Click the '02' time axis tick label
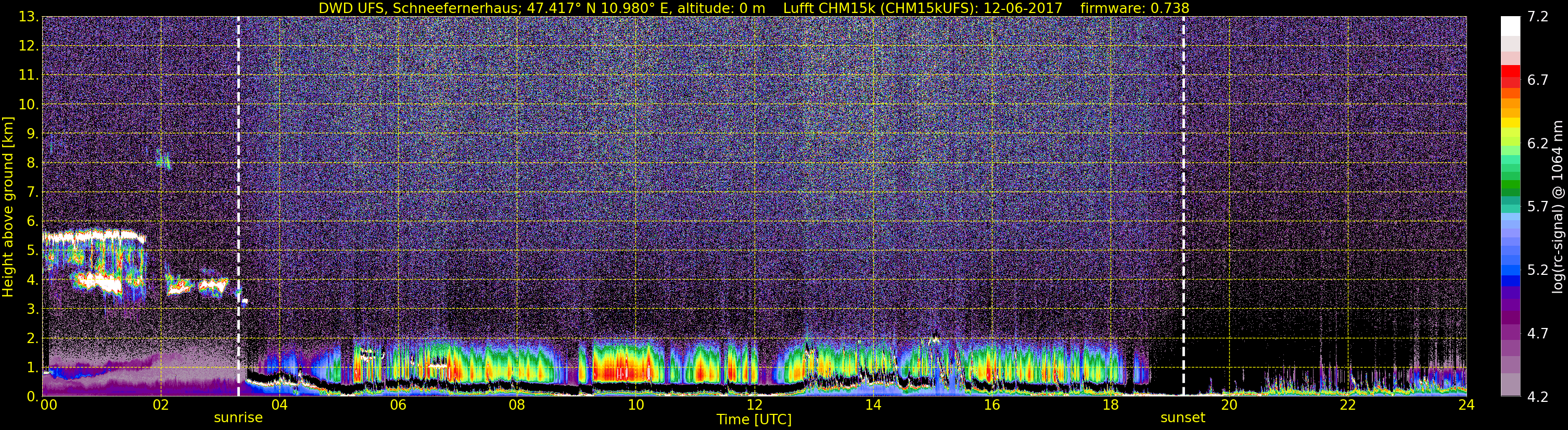The image size is (1568, 430). (160, 405)
